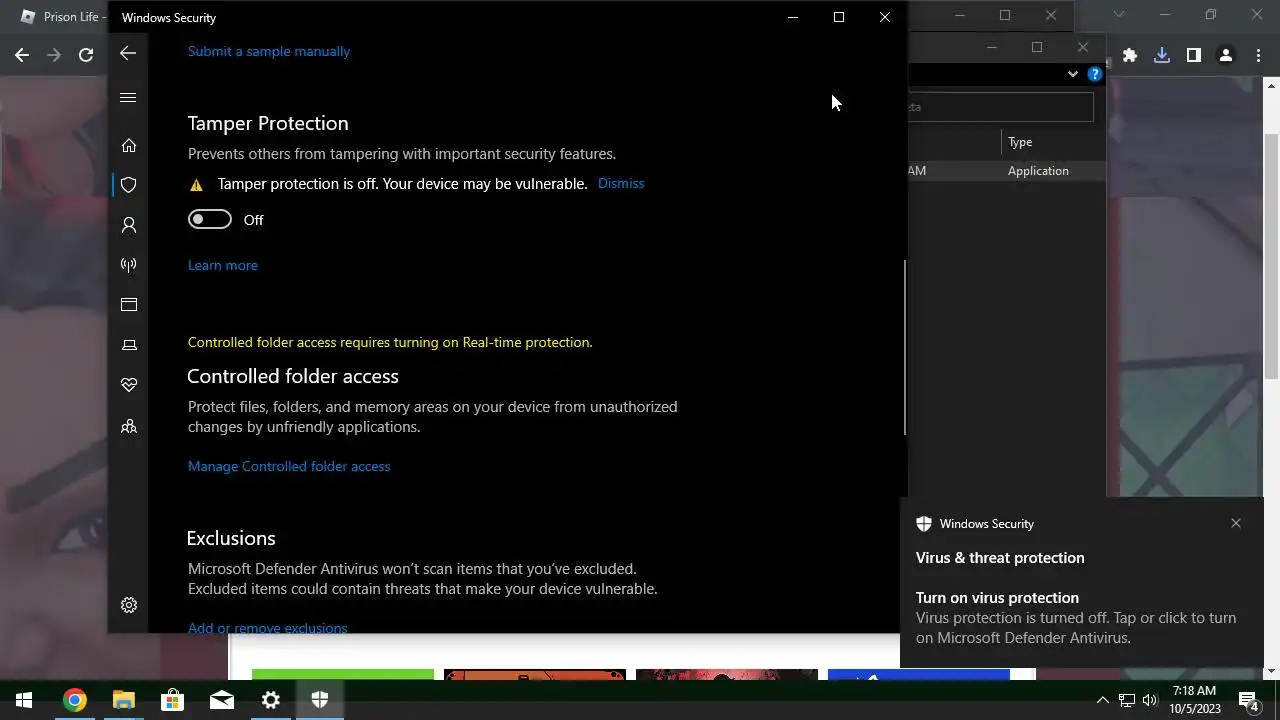Screen dimensions: 1280x720
Task: Open taskbar clock showing 7:18 AM
Action: click(1194, 700)
